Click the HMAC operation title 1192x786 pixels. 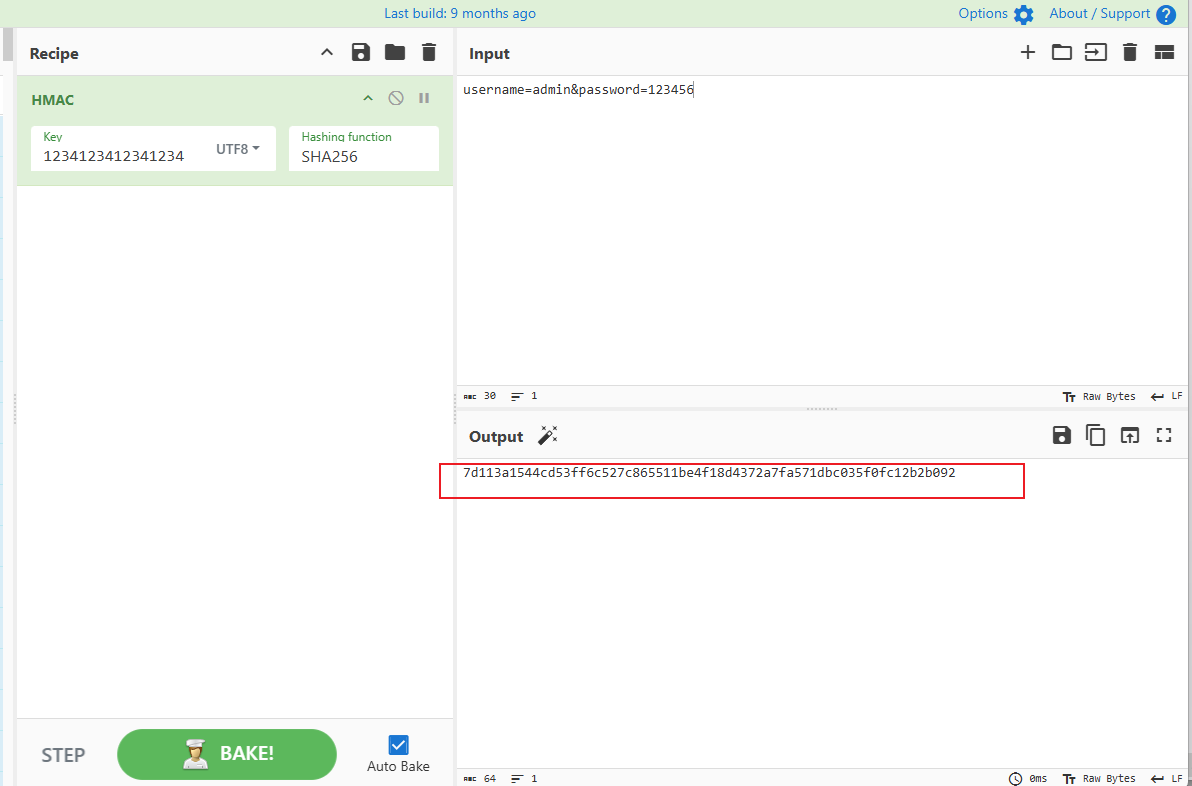coord(52,100)
